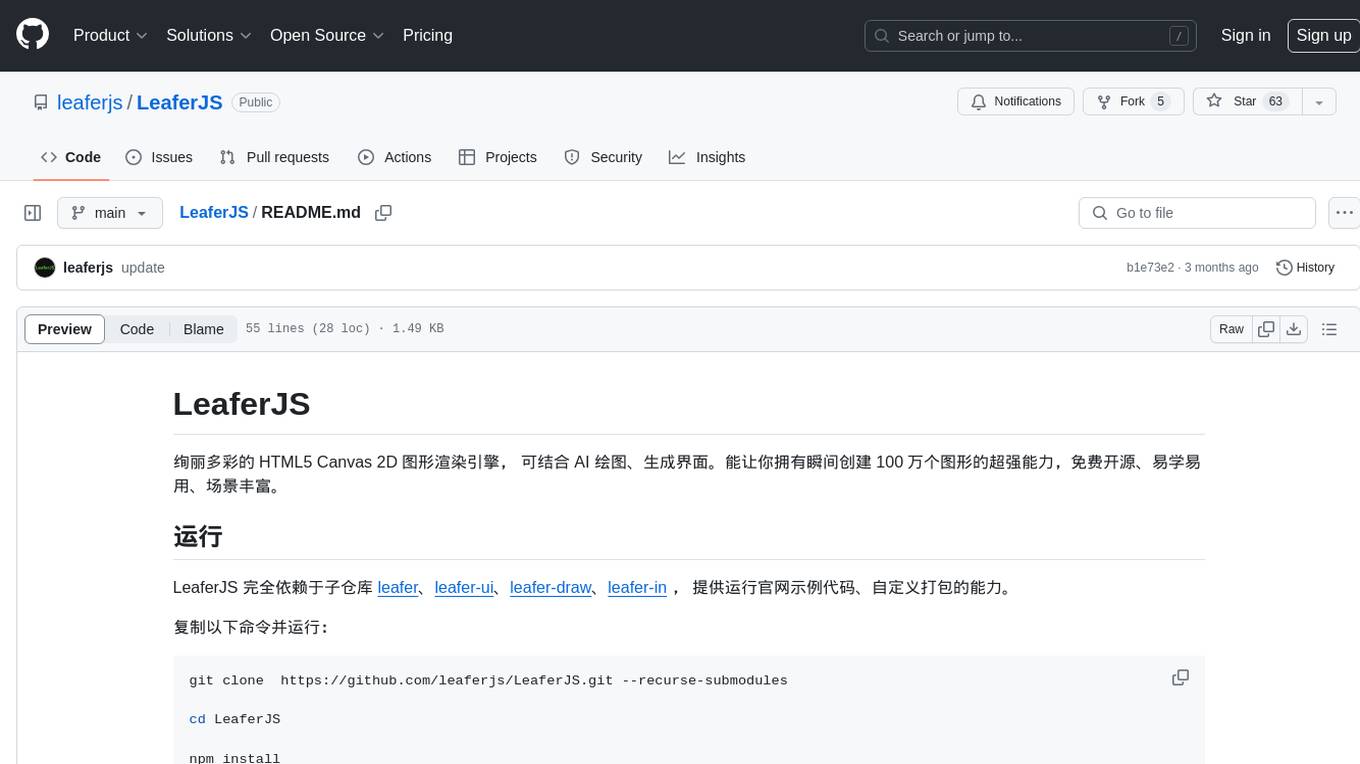Screen dimensions: 1360x764
Task: Click the LeaferJS README heading
Action: [x=241, y=404]
